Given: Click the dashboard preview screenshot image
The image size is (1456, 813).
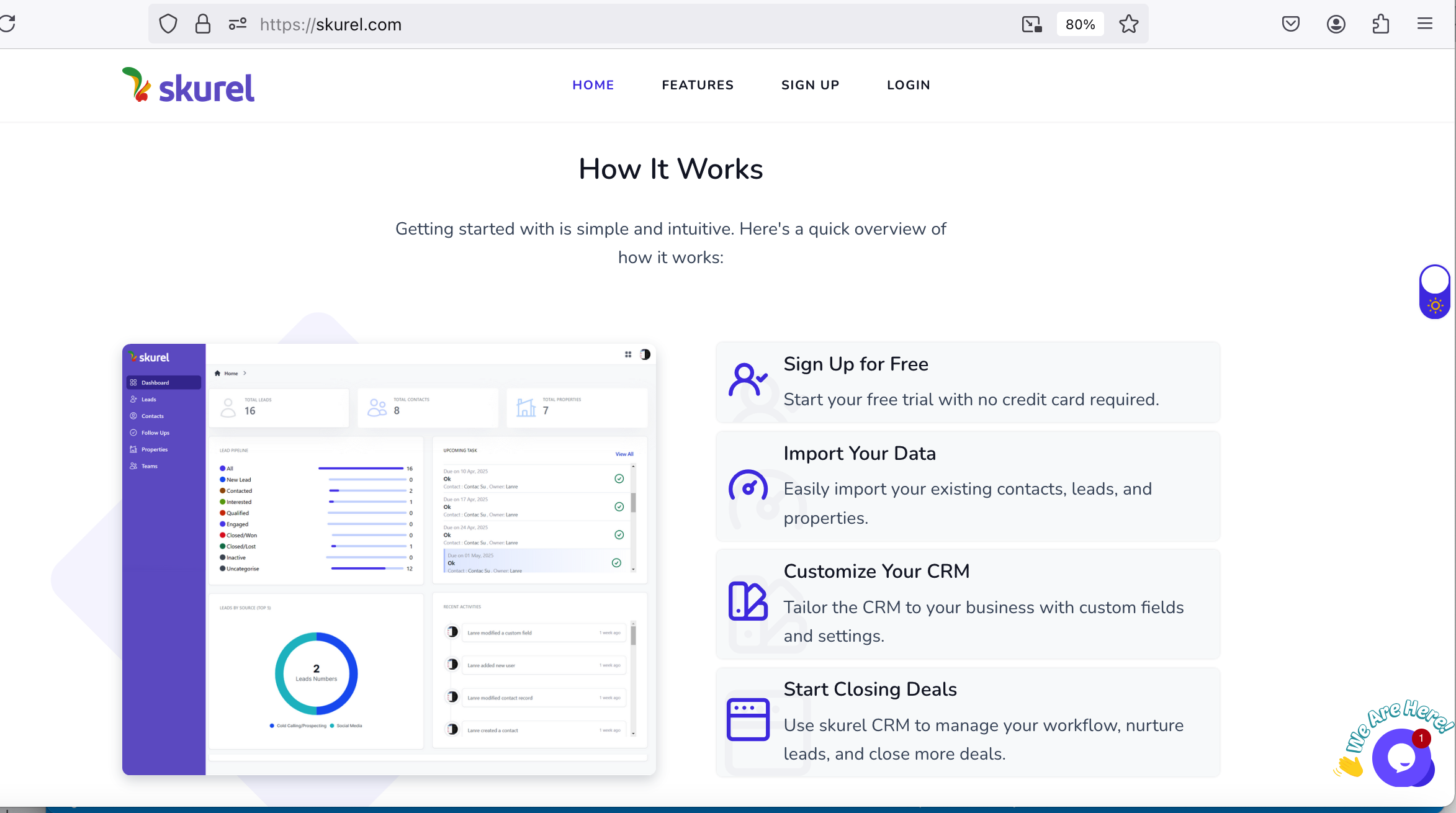Looking at the screenshot, I should (x=389, y=559).
